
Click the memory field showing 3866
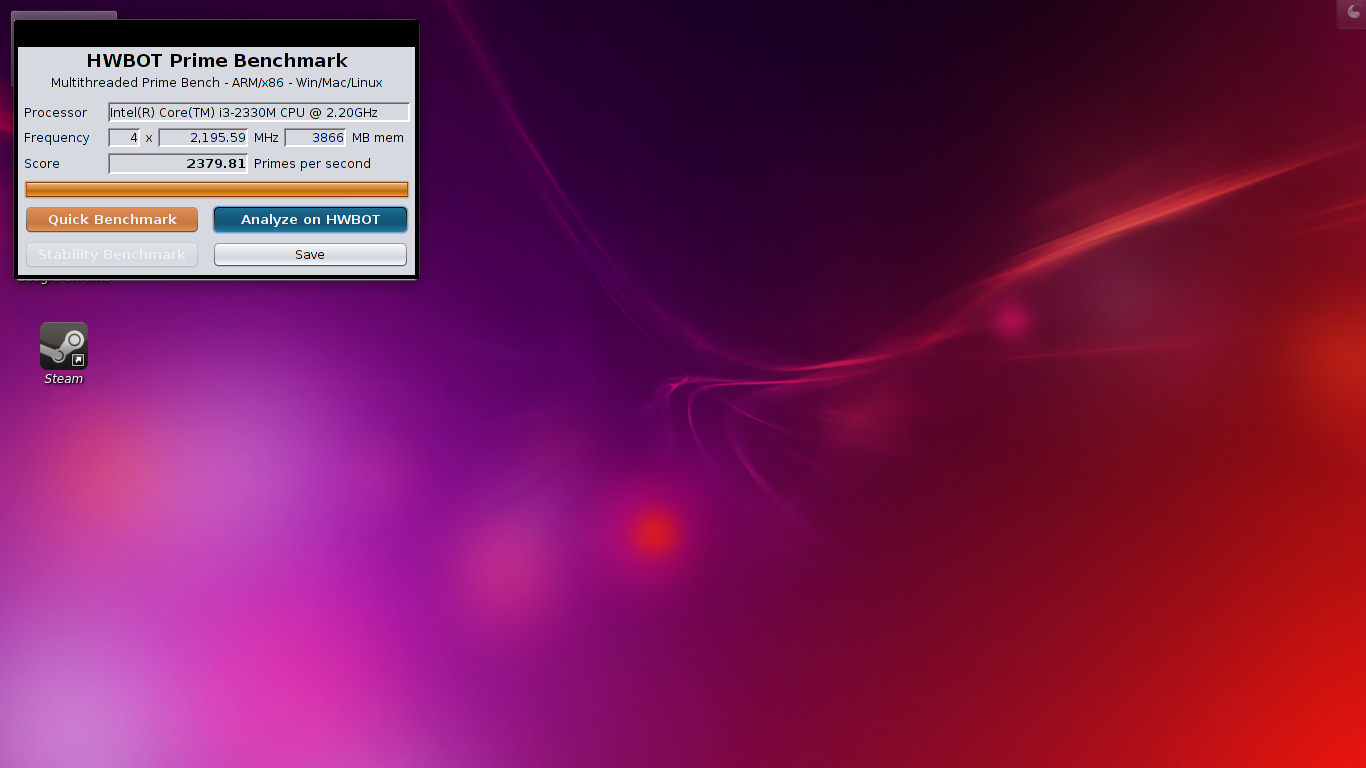coord(315,138)
